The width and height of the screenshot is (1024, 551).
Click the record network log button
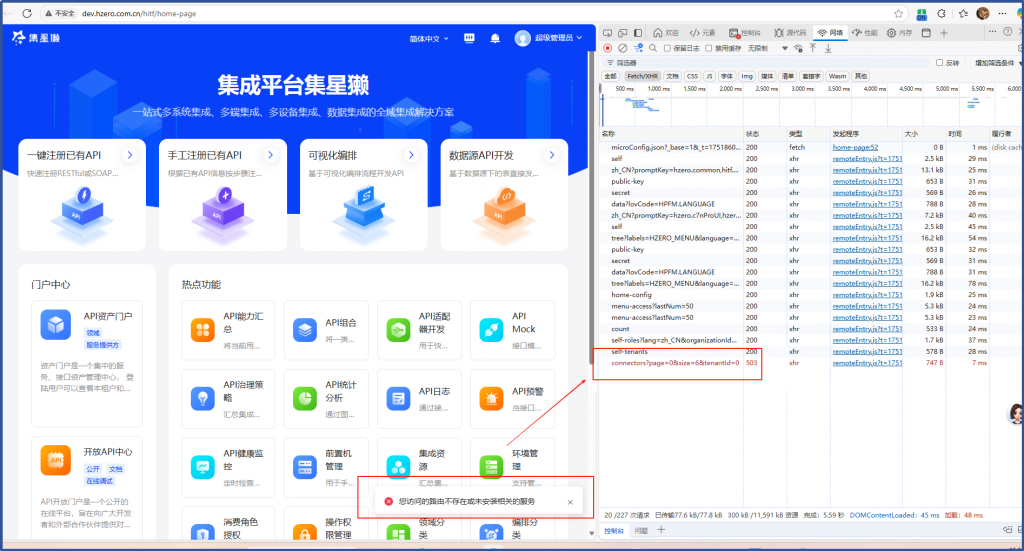click(607, 48)
